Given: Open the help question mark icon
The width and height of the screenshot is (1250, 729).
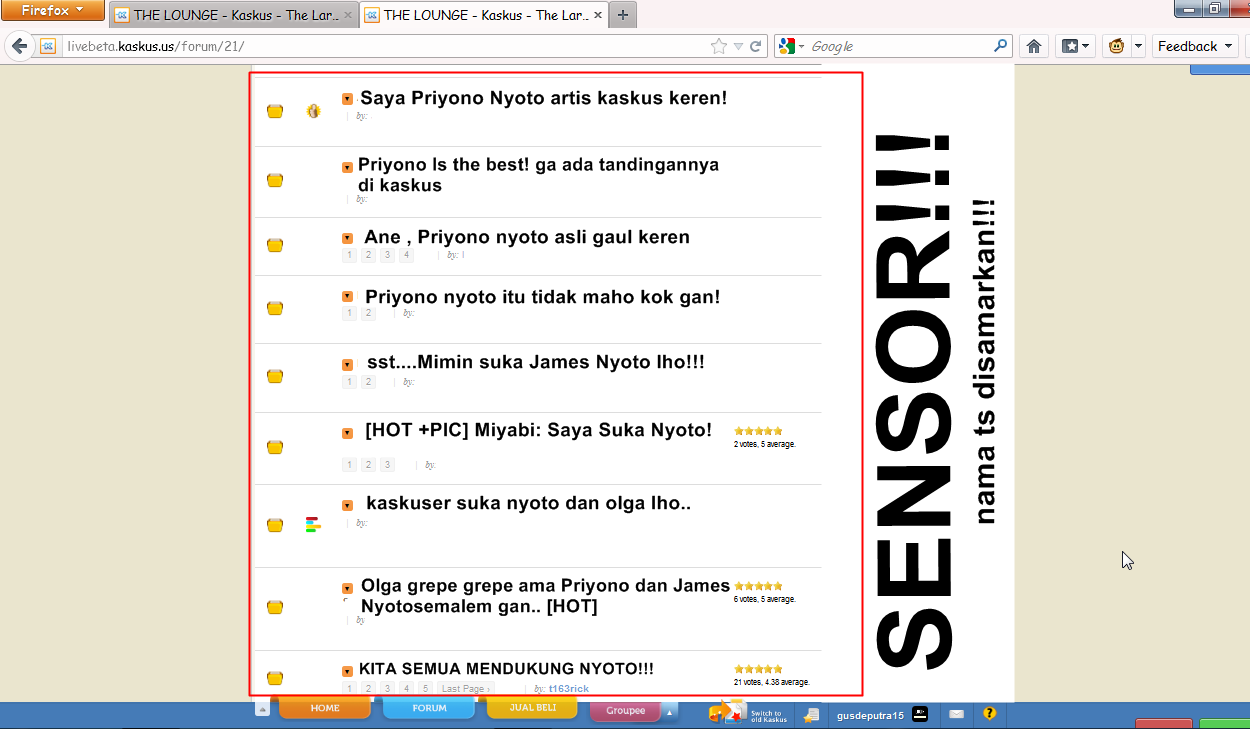Looking at the screenshot, I should [x=989, y=714].
